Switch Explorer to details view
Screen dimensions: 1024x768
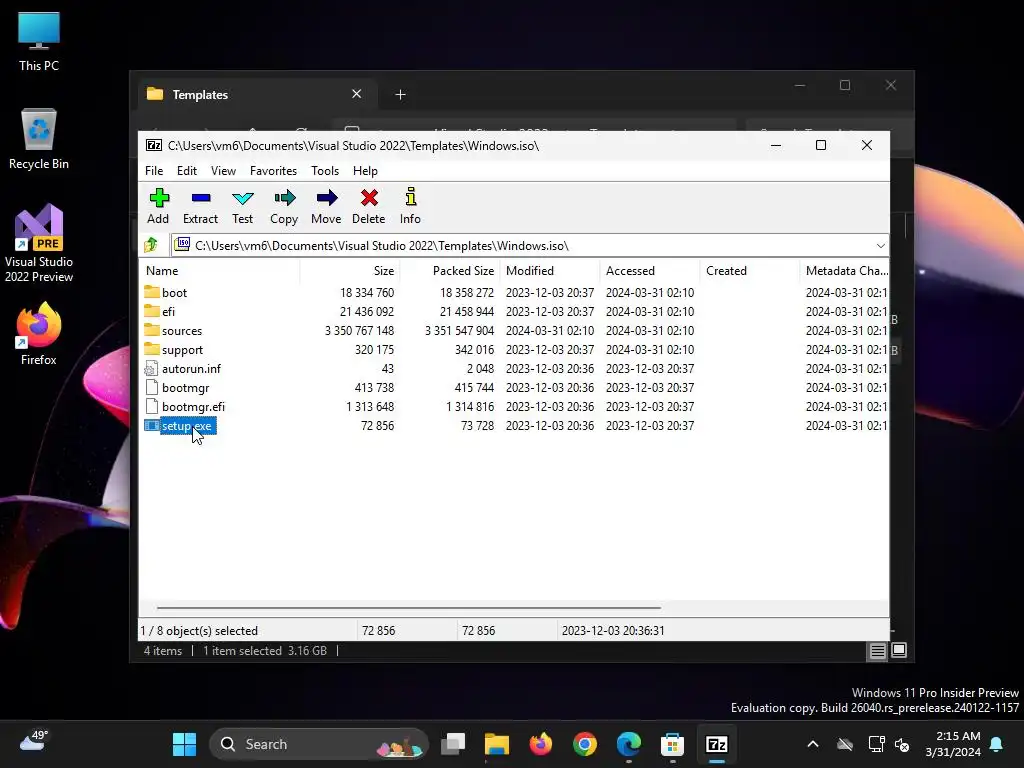point(877,650)
